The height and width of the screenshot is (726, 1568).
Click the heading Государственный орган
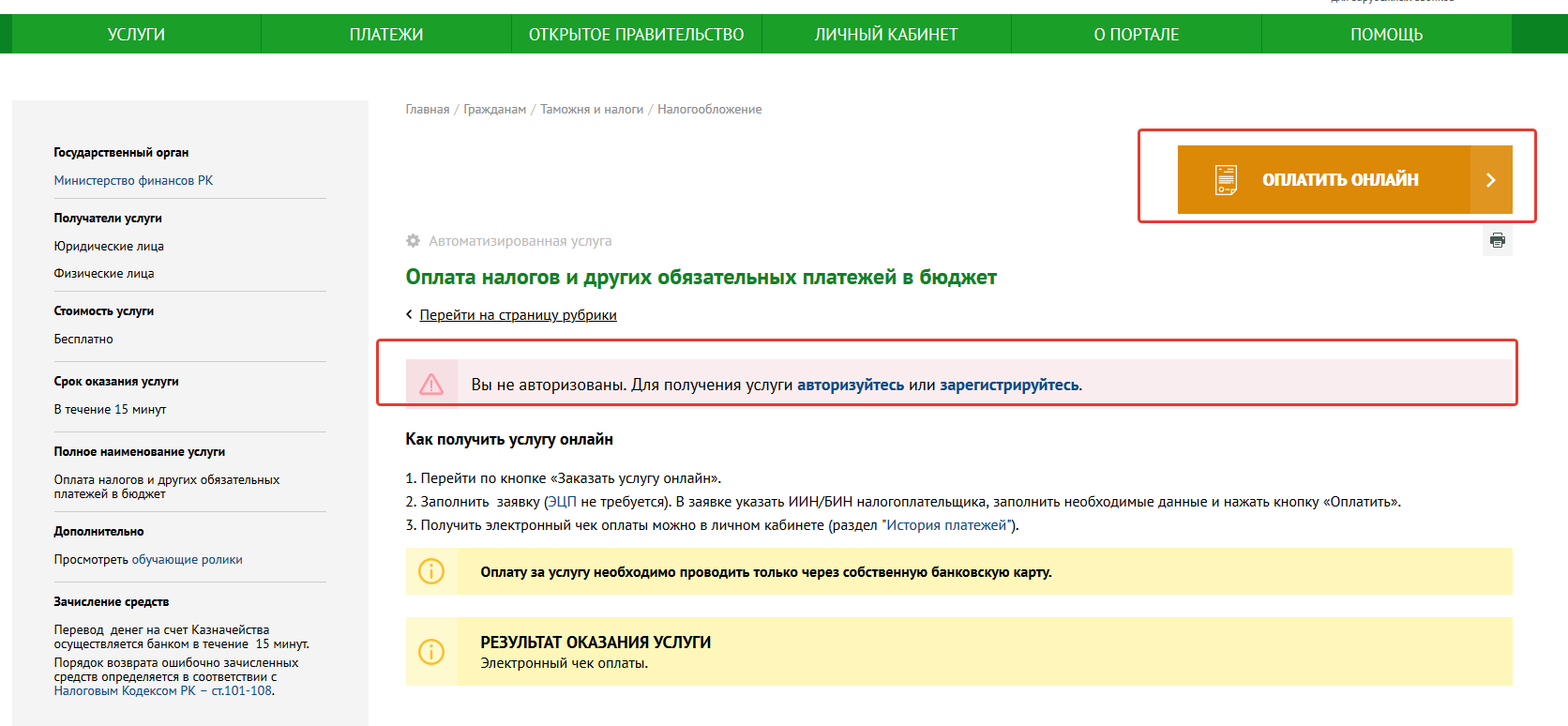[121, 153]
